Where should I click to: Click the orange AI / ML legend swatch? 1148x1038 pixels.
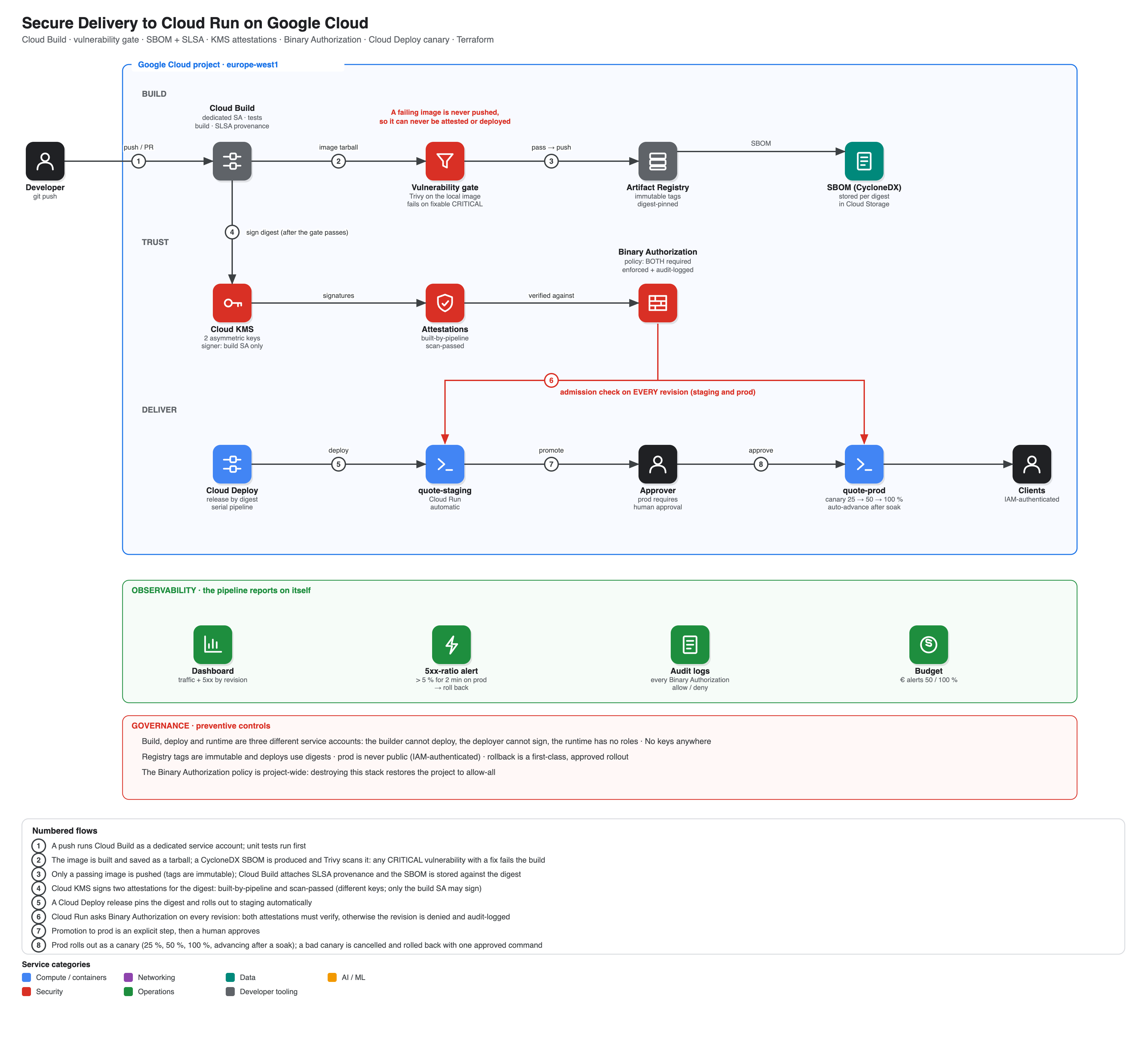point(332,977)
